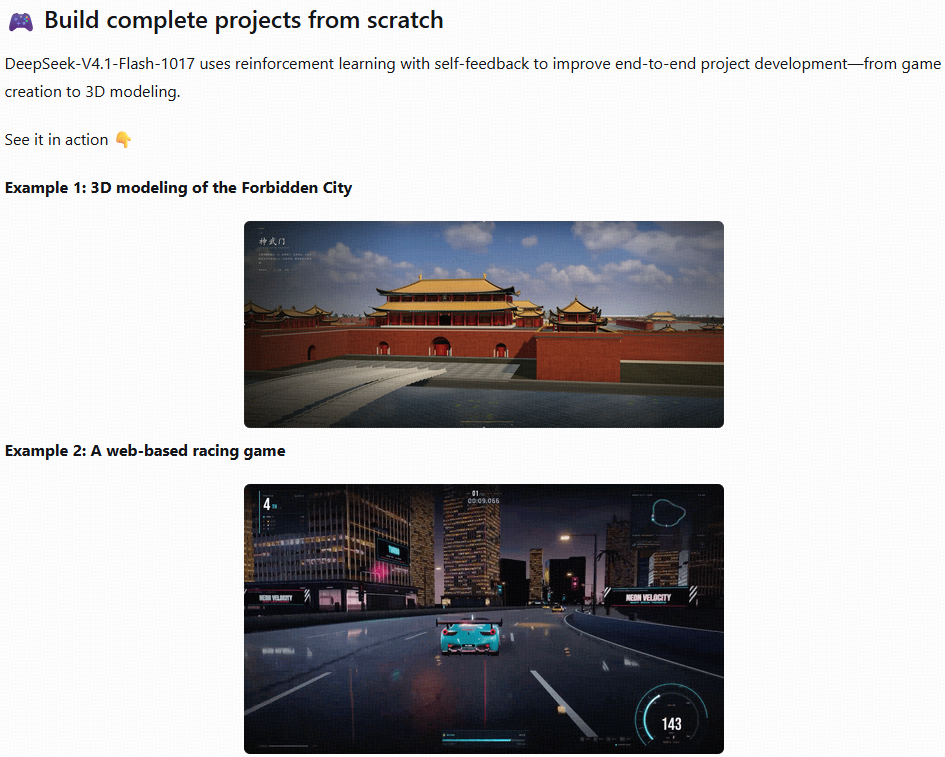The image size is (945, 757).
Task: Click the game controller emoji beside the heading
Action: [x=20, y=22]
